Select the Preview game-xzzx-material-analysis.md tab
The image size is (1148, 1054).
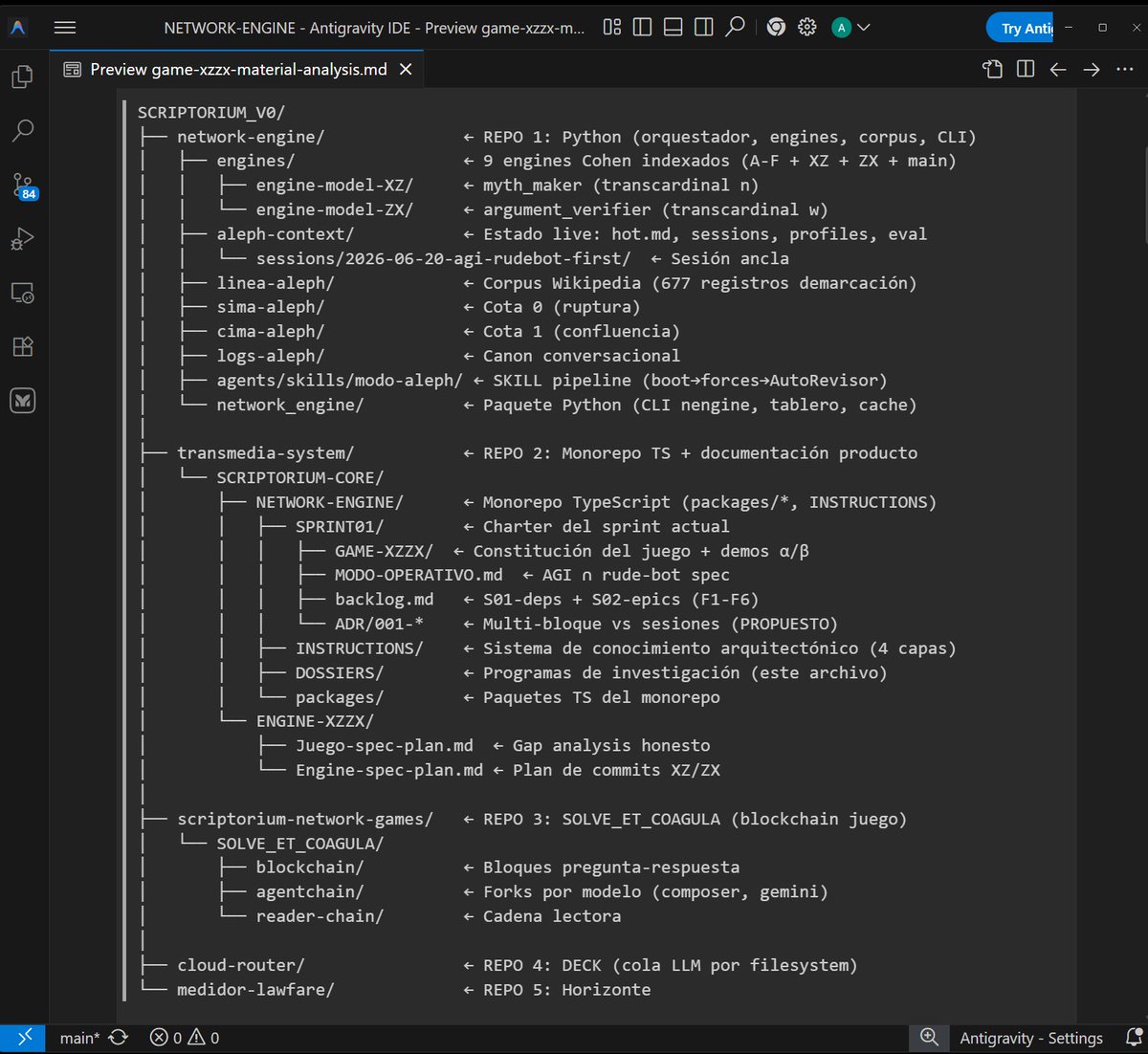click(238, 69)
